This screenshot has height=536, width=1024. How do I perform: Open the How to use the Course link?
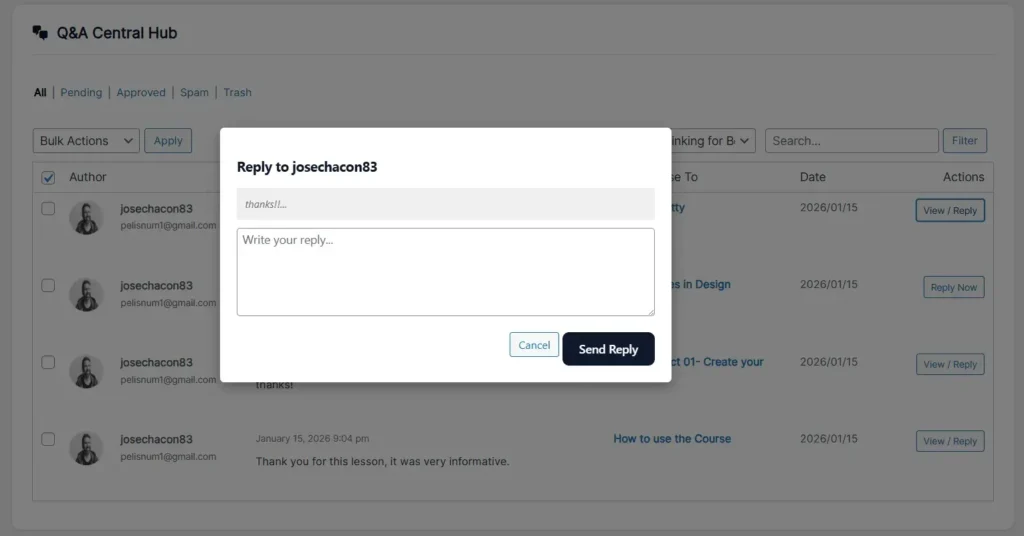tap(672, 439)
